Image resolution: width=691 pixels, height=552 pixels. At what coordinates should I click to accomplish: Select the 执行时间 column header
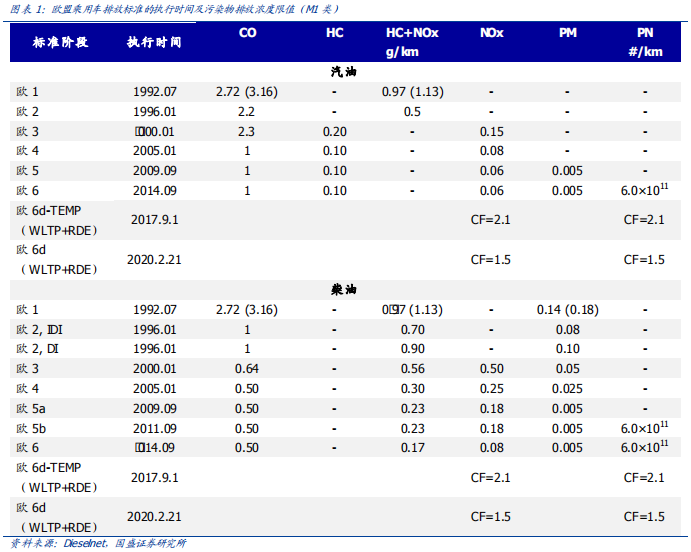pyautogui.click(x=154, y=43)
